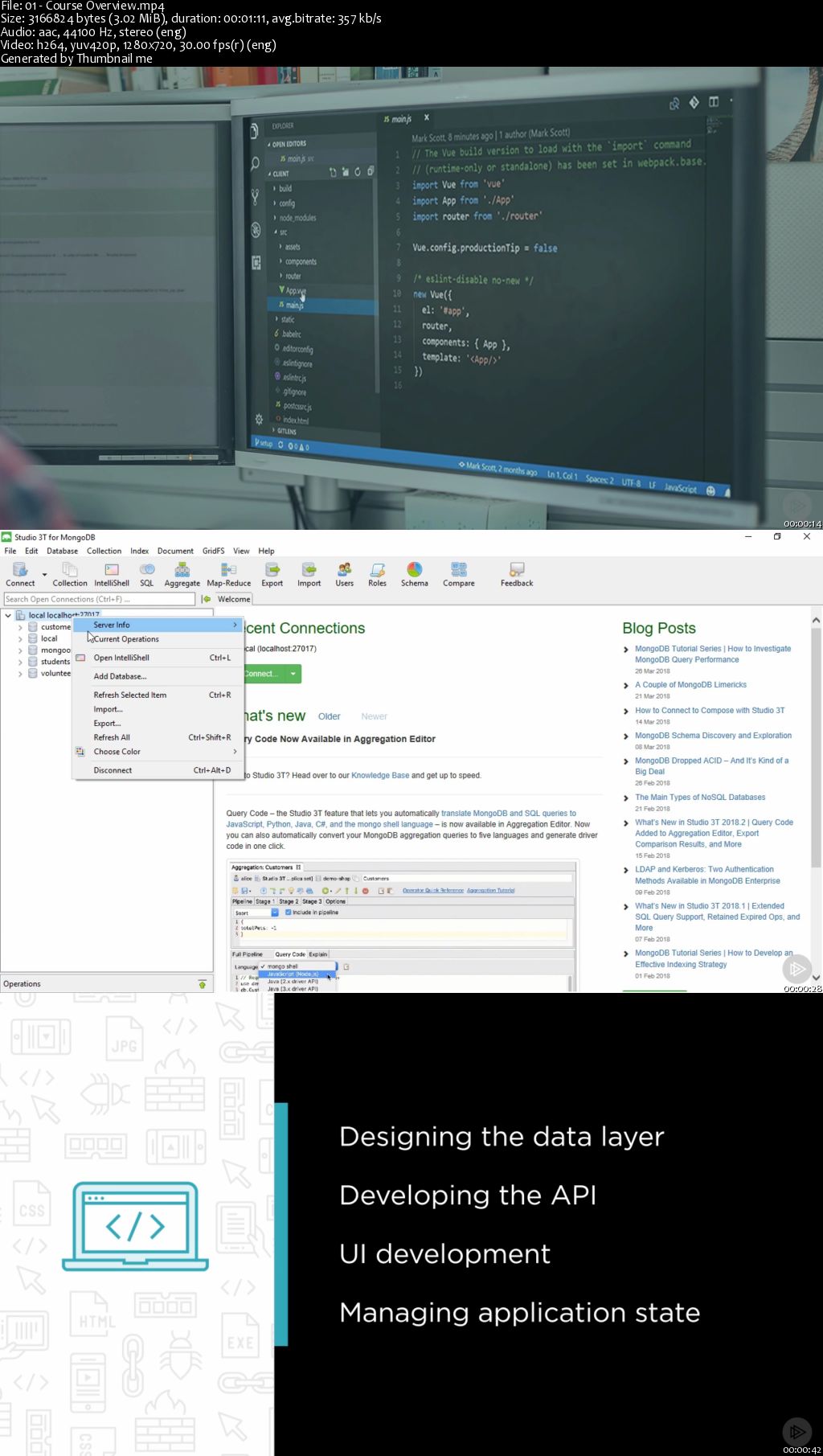The width and height of the screenshot is (823, 1456).
Task: Click the Source Control icon in VS Code
Action: click(x=255, y=196)
